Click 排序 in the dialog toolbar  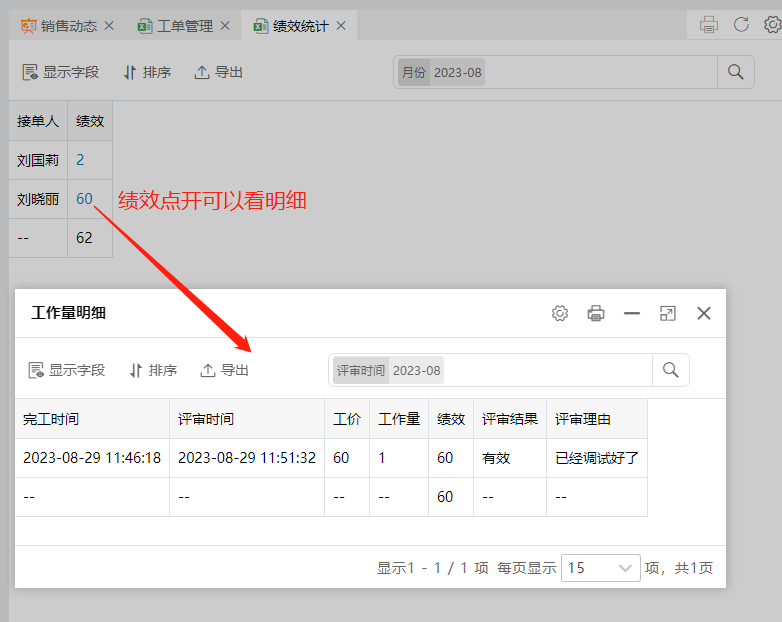[153, 370]
